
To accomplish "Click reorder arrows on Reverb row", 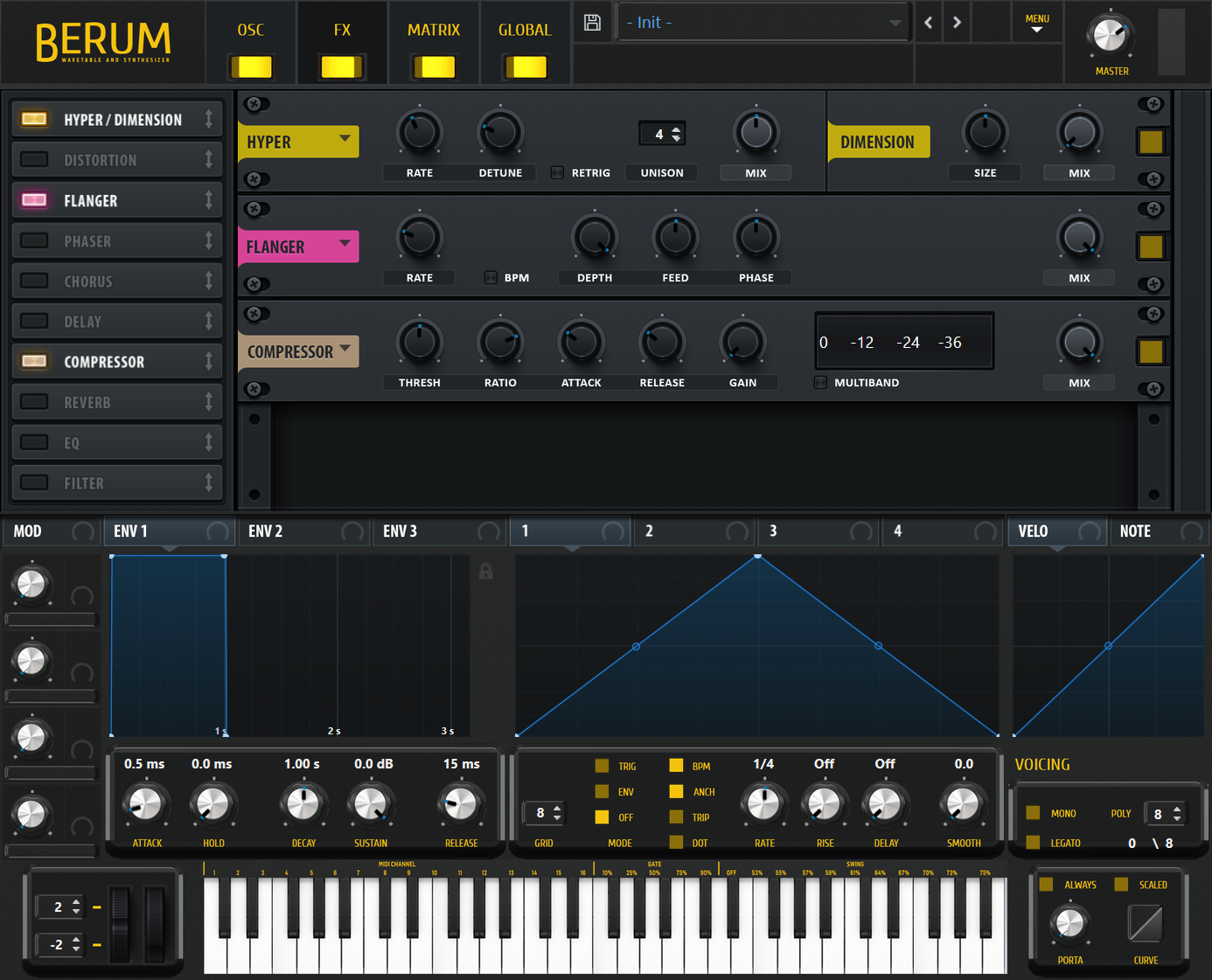I will click(x=208, y=402).
